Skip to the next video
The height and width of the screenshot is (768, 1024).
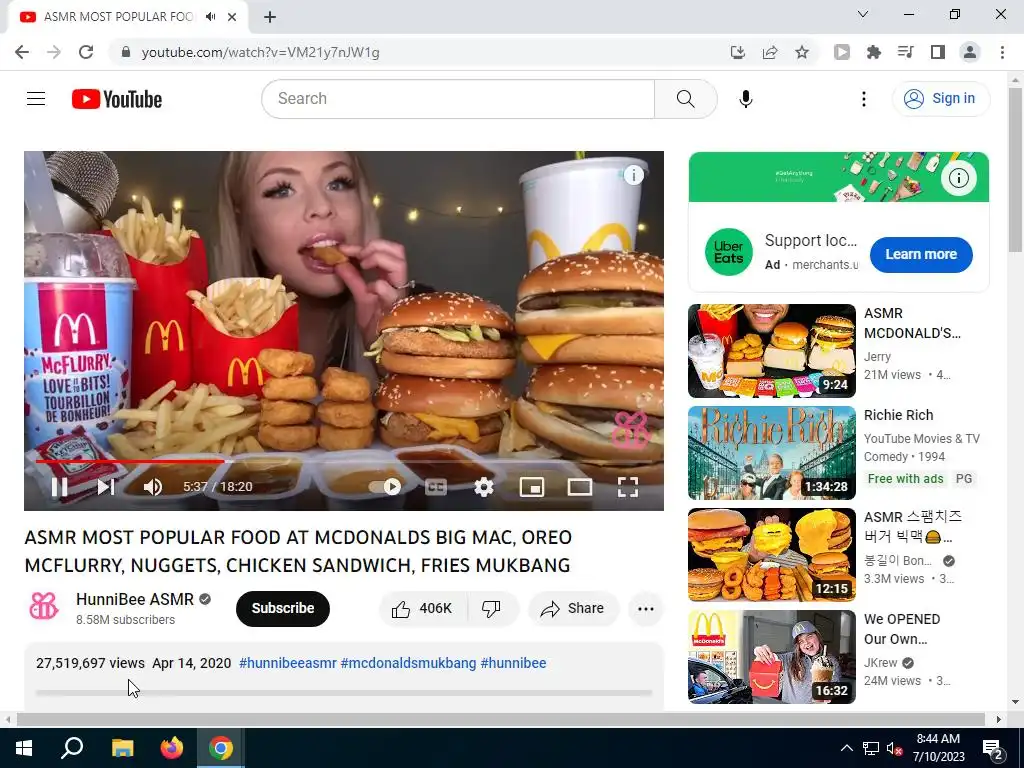click(x=106, y=487)
